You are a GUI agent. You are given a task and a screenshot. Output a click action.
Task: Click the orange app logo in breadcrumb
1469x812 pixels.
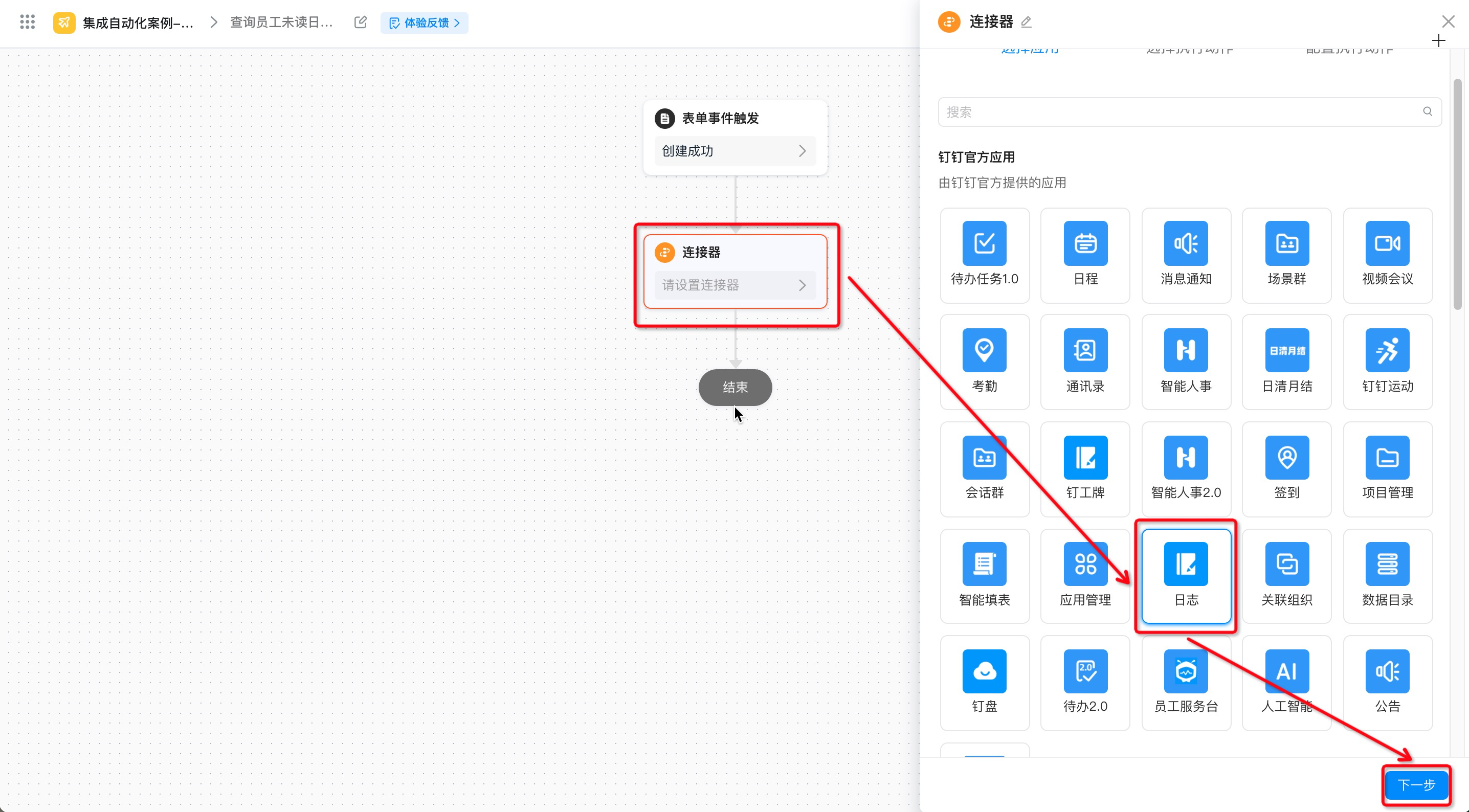tap(64, 22)
